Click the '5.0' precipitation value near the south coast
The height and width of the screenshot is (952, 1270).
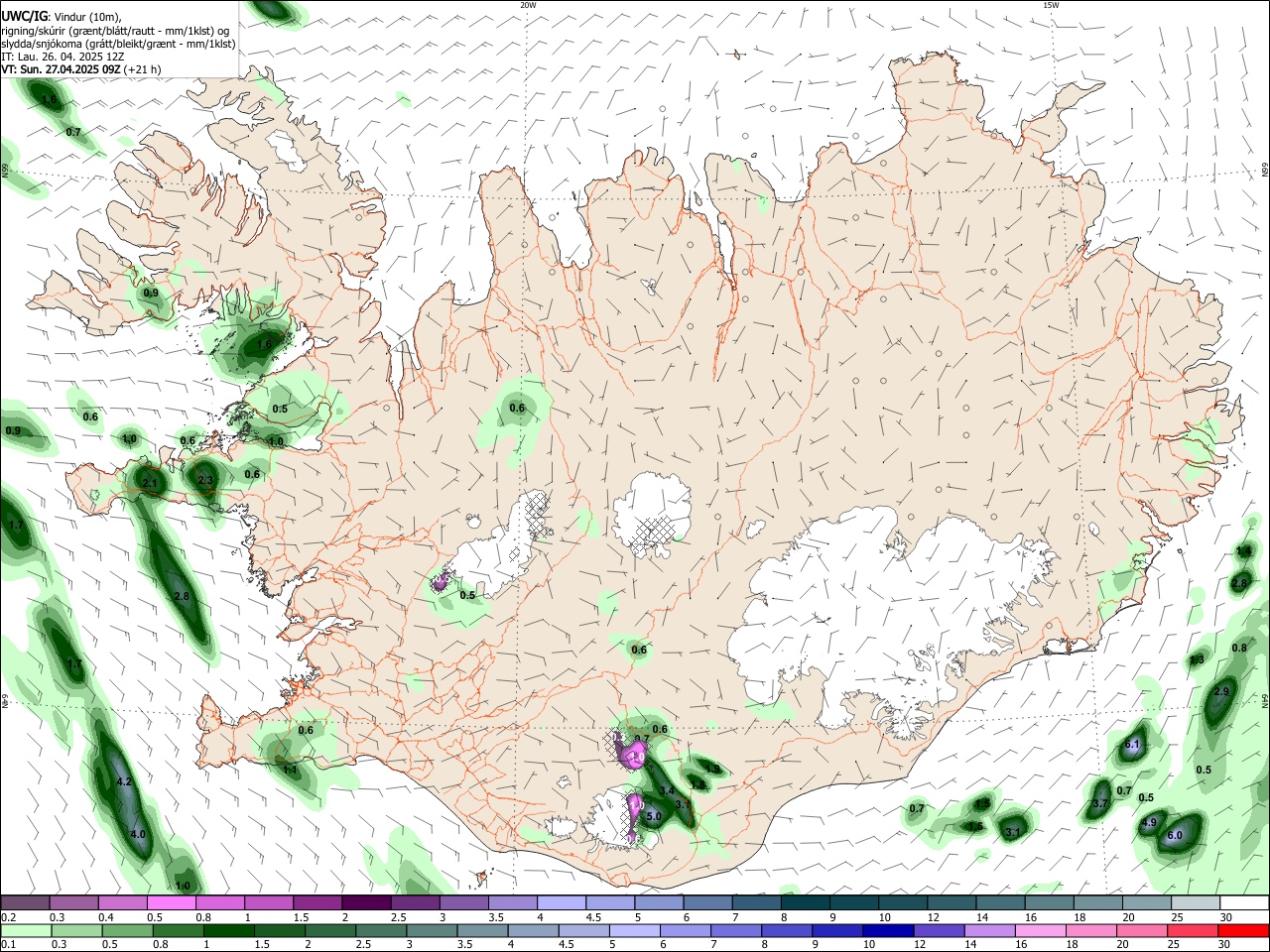click(654, 817)
